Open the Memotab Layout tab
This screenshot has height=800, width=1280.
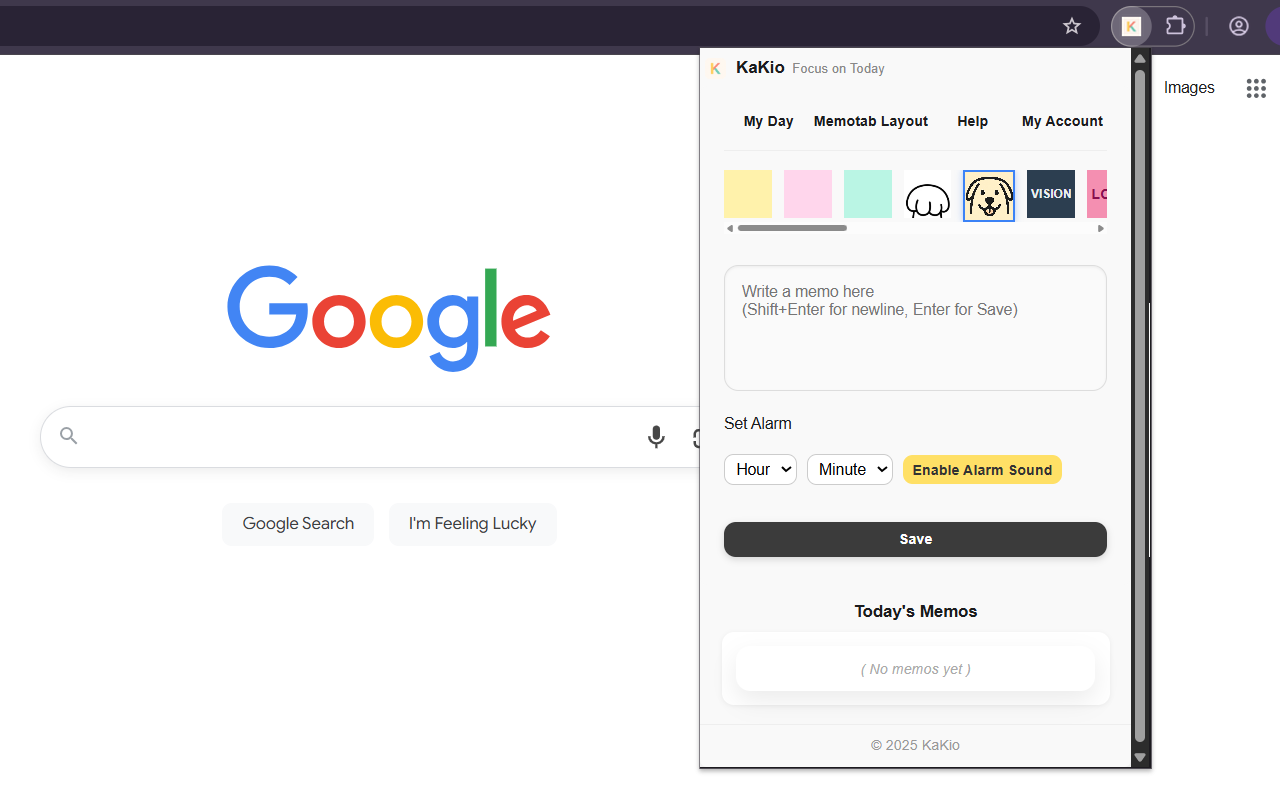pos(871,121)
